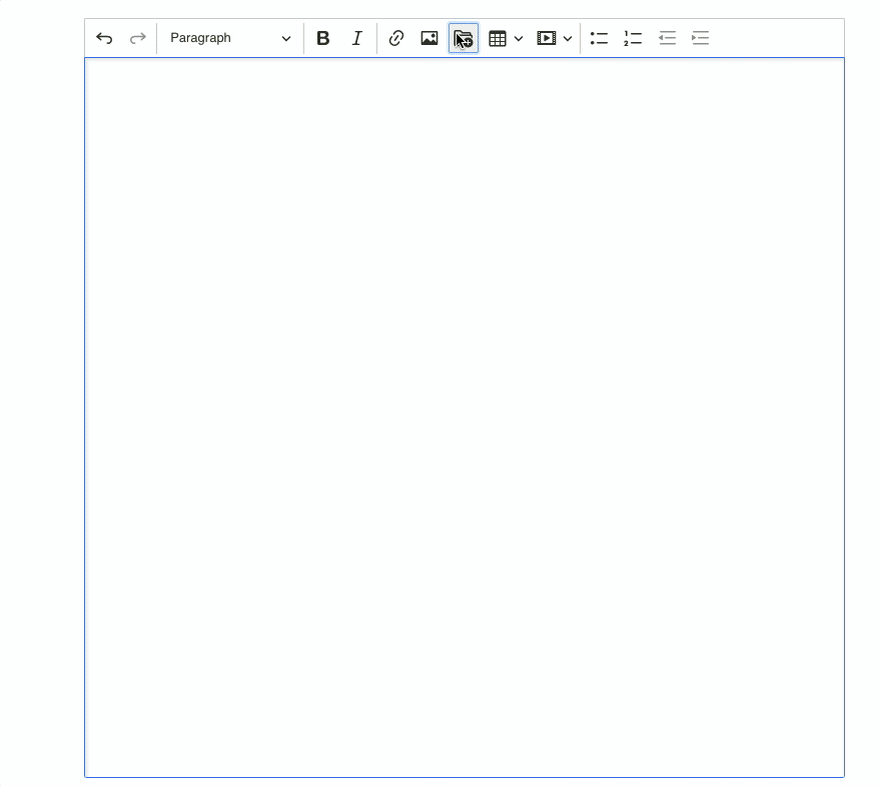Click the decrease indent icon

(666, 38)
